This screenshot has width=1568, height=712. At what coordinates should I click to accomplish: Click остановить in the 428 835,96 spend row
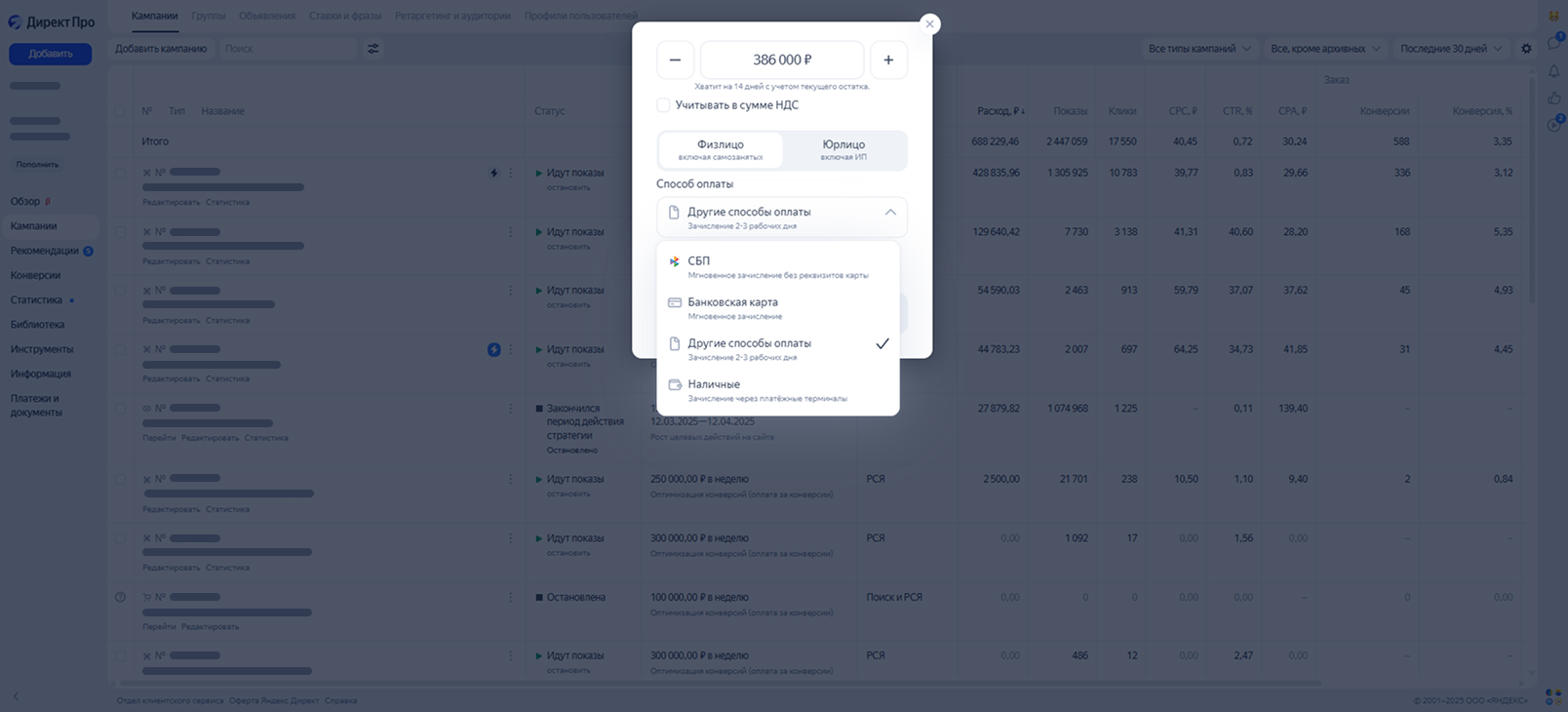click(x=568, y=187)
